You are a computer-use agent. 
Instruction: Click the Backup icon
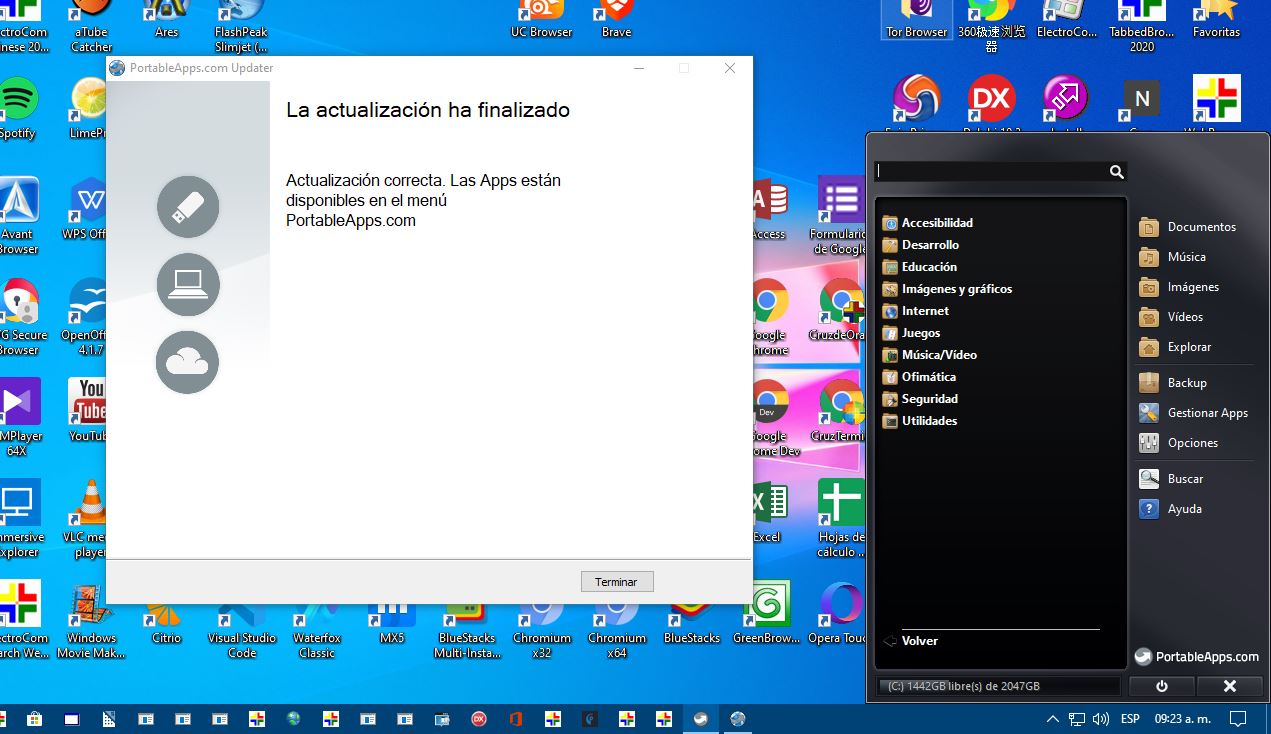pos(1149,383)
